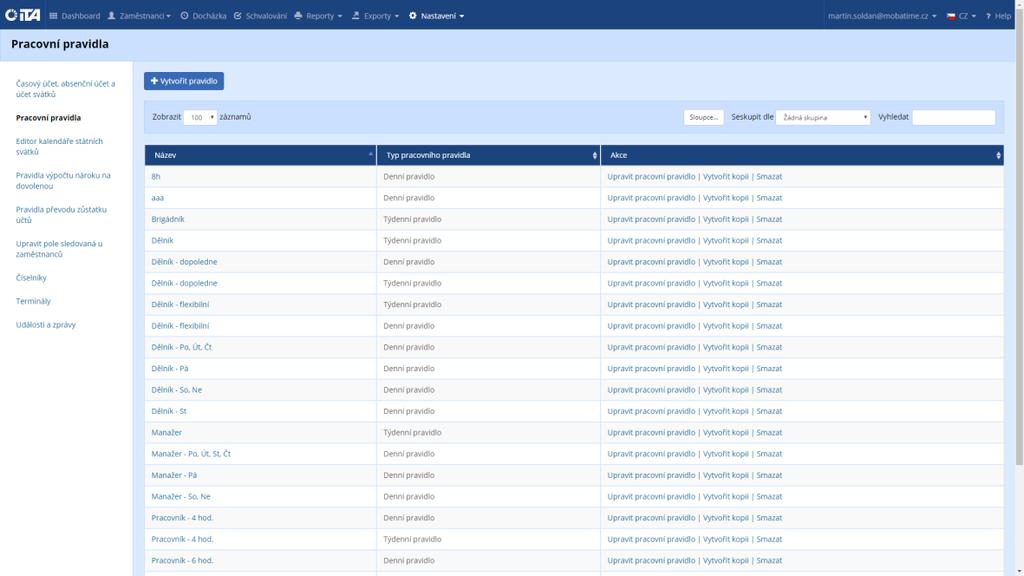This screenshot has height=576, width=1024.
Task: Click the Nastavení gear icon
Action: (413, 16)
